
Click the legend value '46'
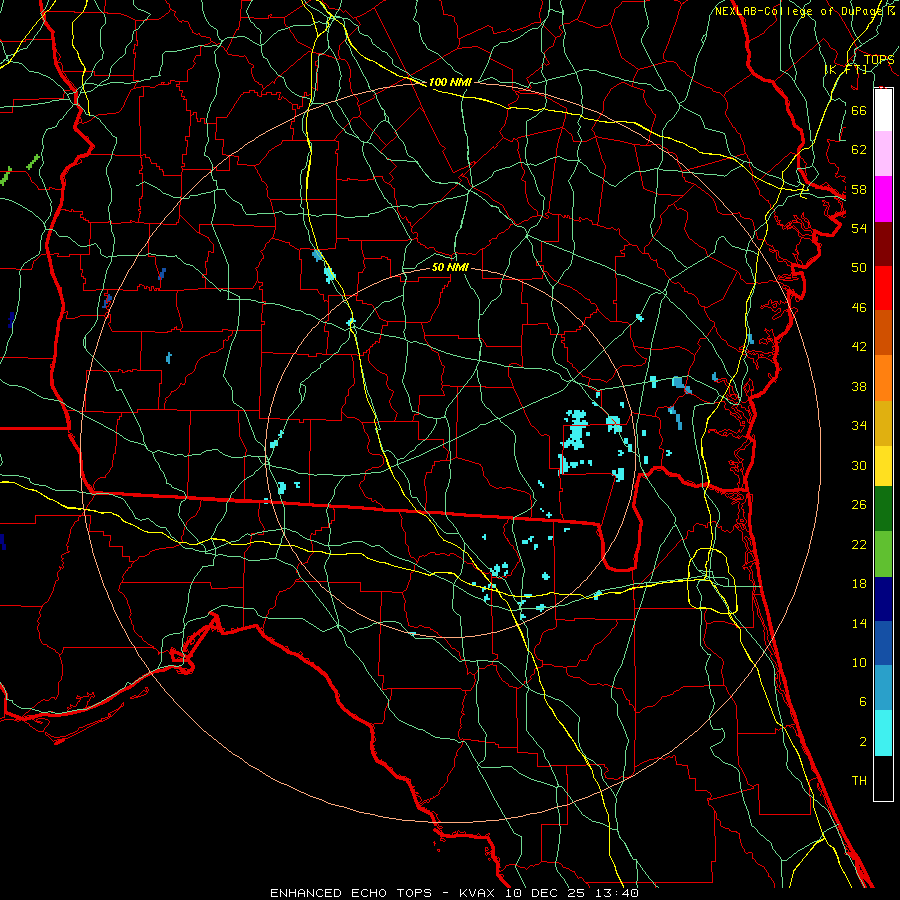(x=859, y=308)
